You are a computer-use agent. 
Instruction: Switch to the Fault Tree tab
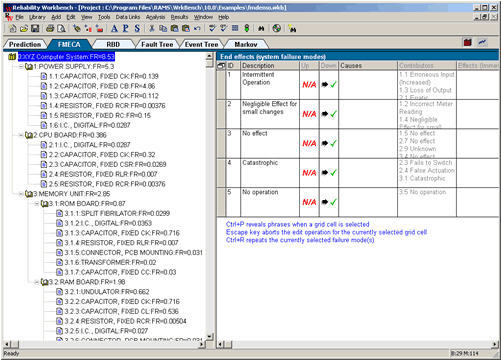(x=157, y=44)
